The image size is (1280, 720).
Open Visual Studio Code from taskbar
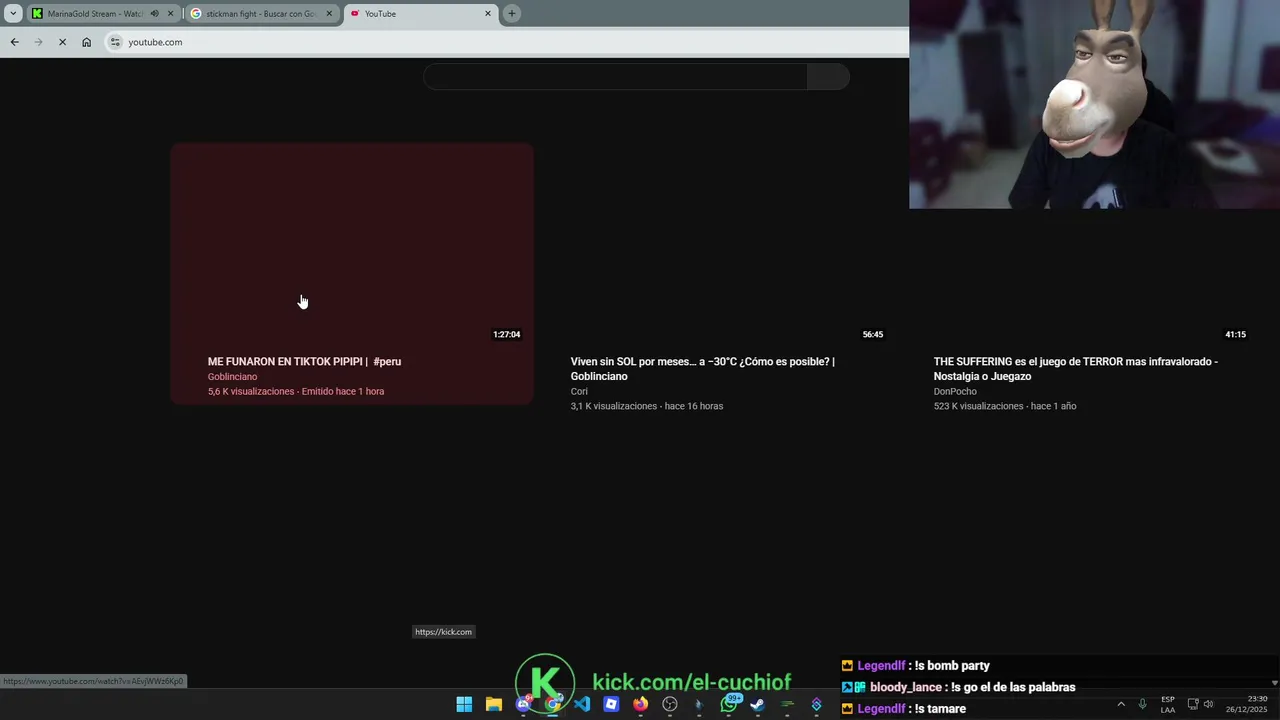(x=582, y=704)
